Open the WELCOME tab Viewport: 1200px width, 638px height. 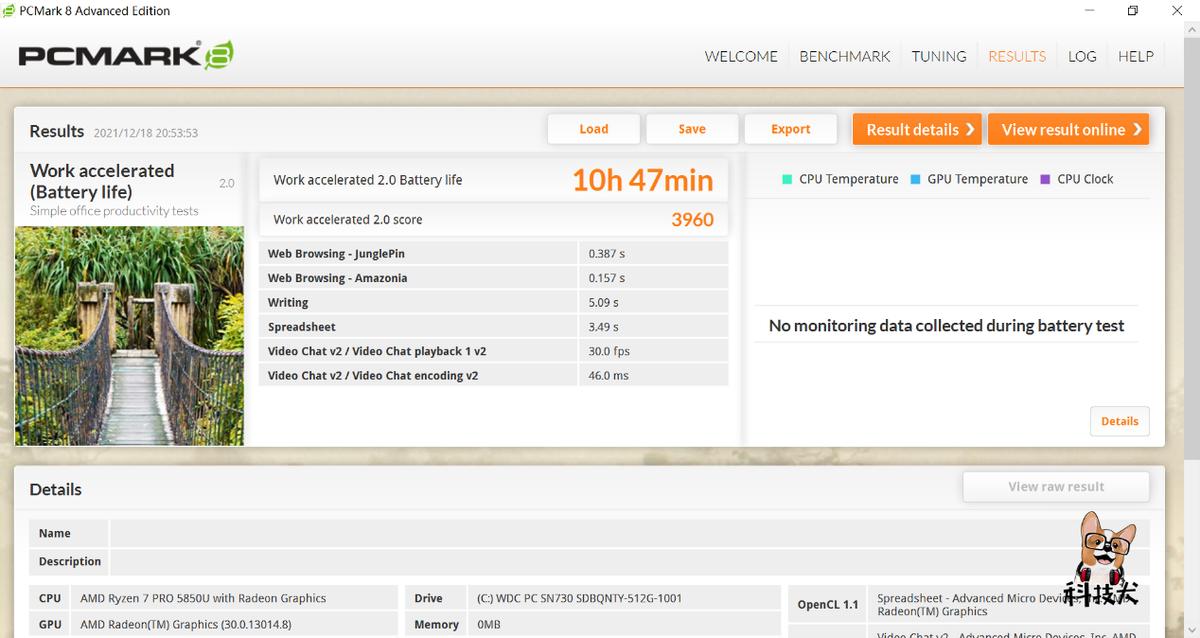tap(741, 56)
